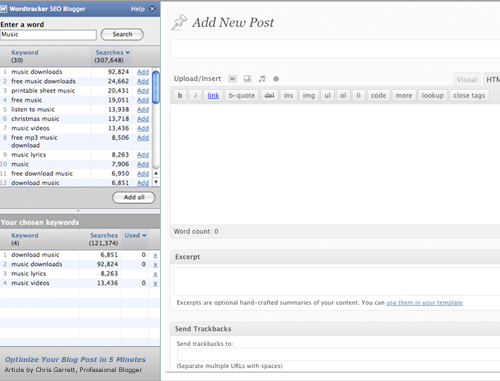Screen dimensions: 500x381
Task: Sort results by the Searches column
Action: coord(112,53)
